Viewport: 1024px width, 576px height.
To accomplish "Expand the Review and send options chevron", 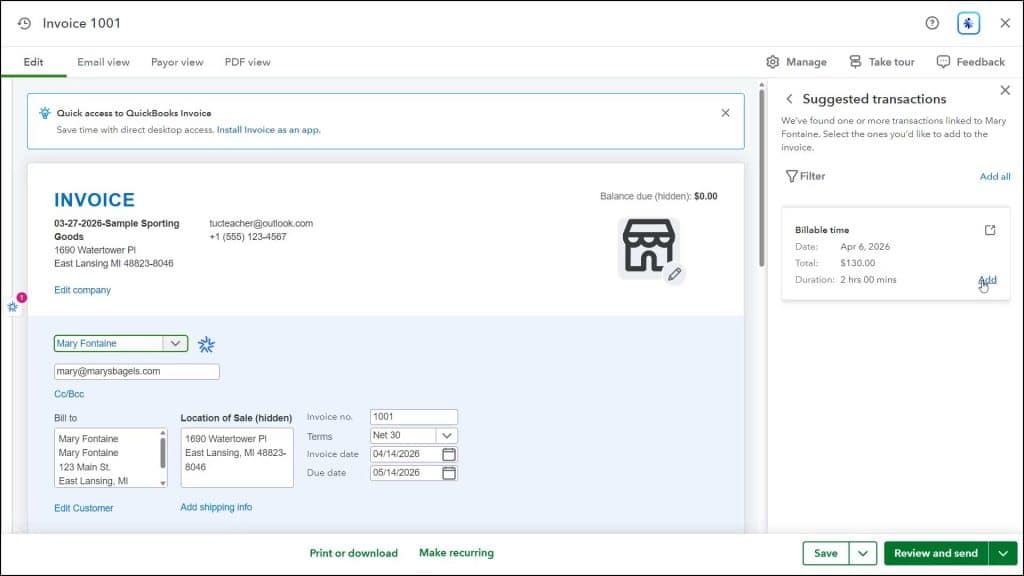I will click(x=1000, y=552).
